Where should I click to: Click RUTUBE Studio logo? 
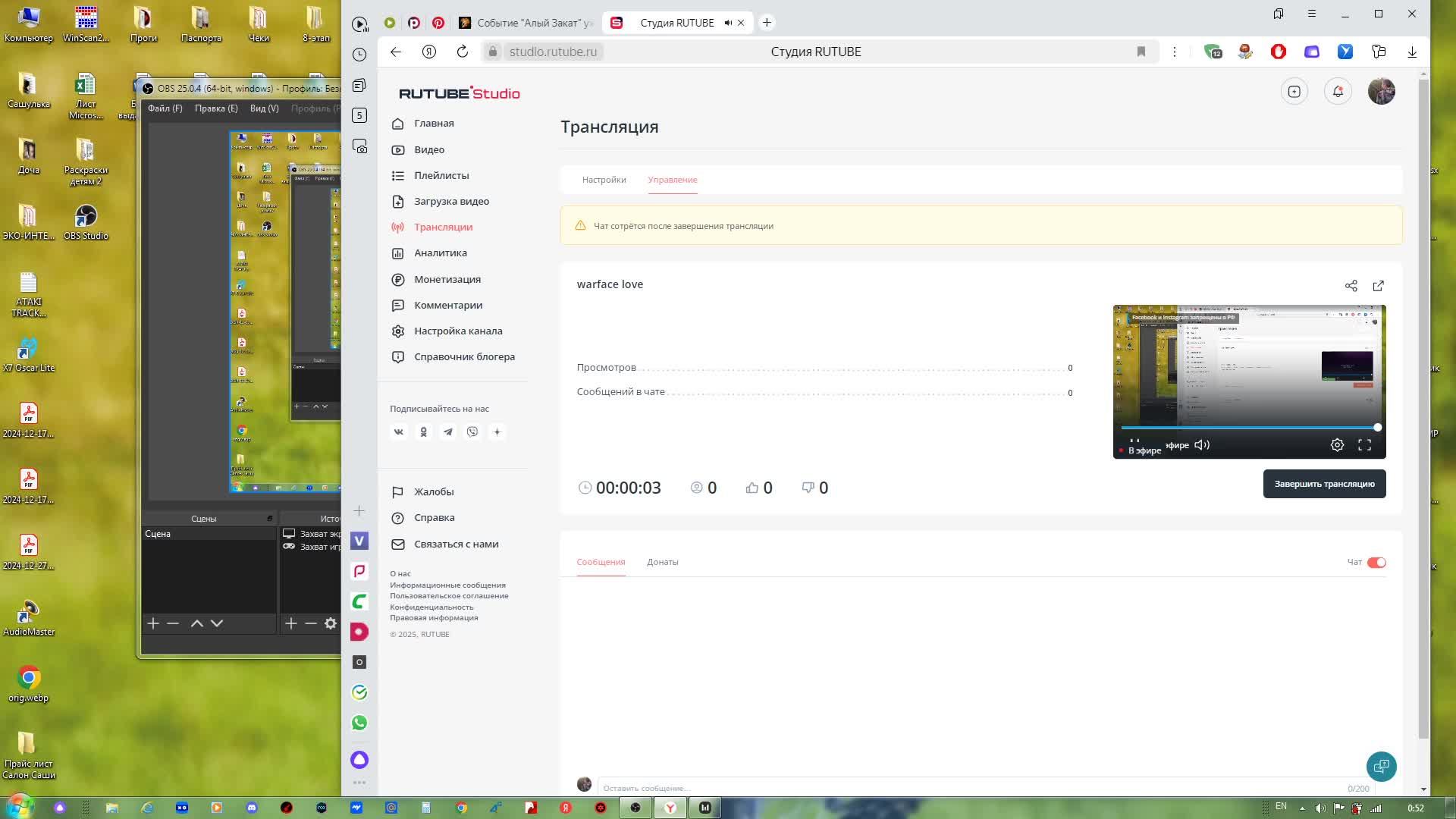coord(460,93)
